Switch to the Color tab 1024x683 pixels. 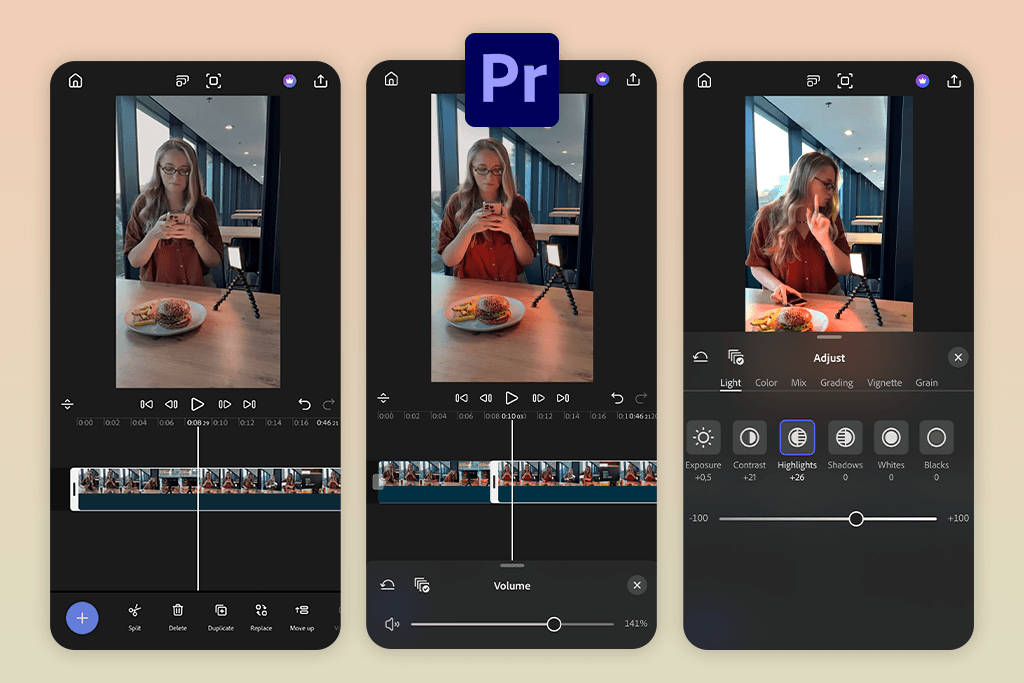[x=766, y=383]
